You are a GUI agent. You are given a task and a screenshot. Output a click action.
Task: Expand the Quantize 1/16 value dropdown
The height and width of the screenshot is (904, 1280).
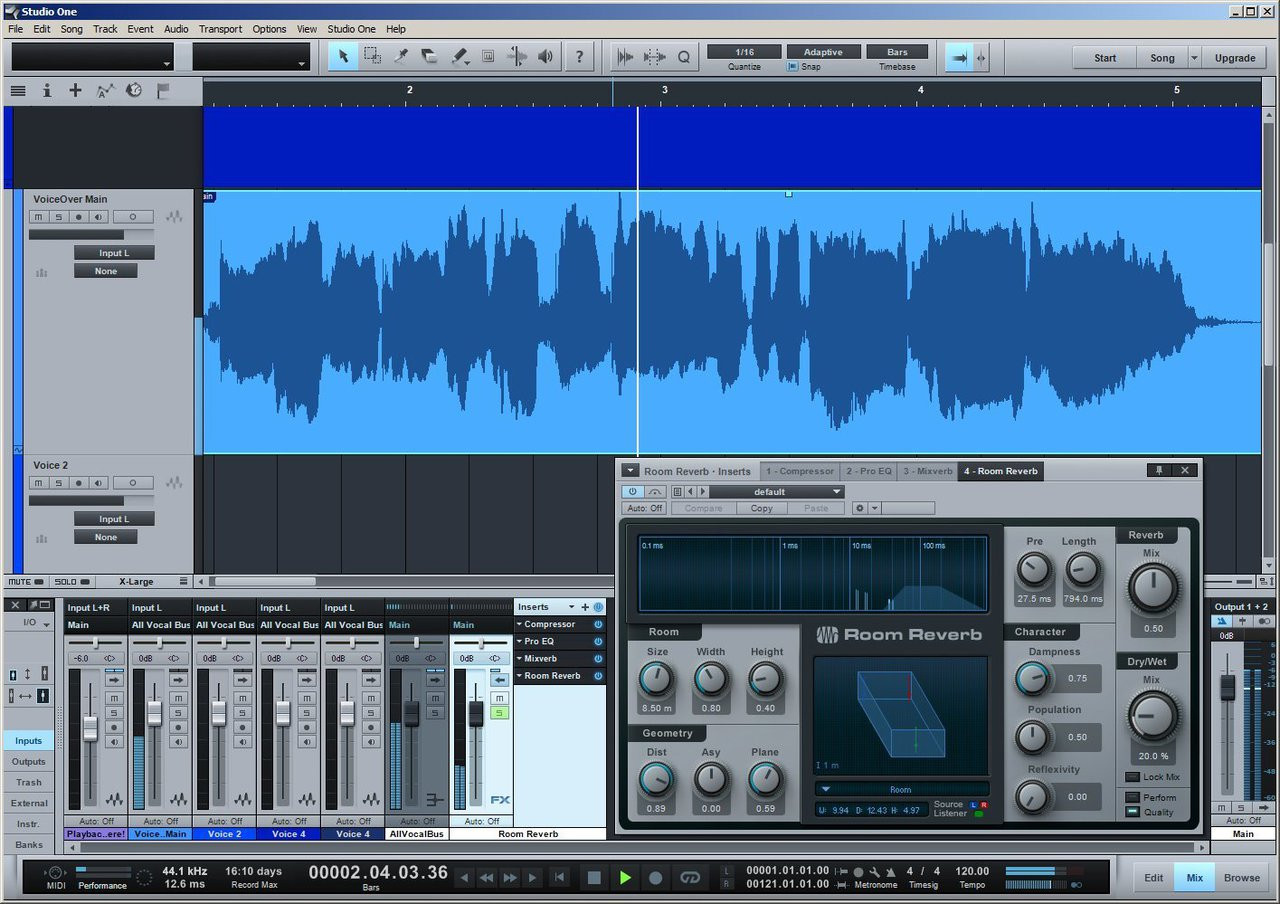(x=743, y=52)
